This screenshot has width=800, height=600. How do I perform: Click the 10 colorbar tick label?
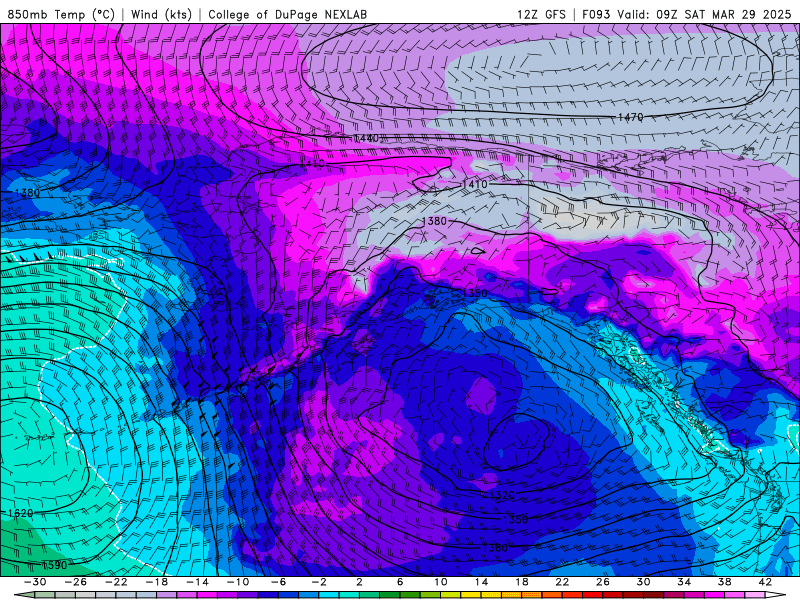tap(441, 582)
